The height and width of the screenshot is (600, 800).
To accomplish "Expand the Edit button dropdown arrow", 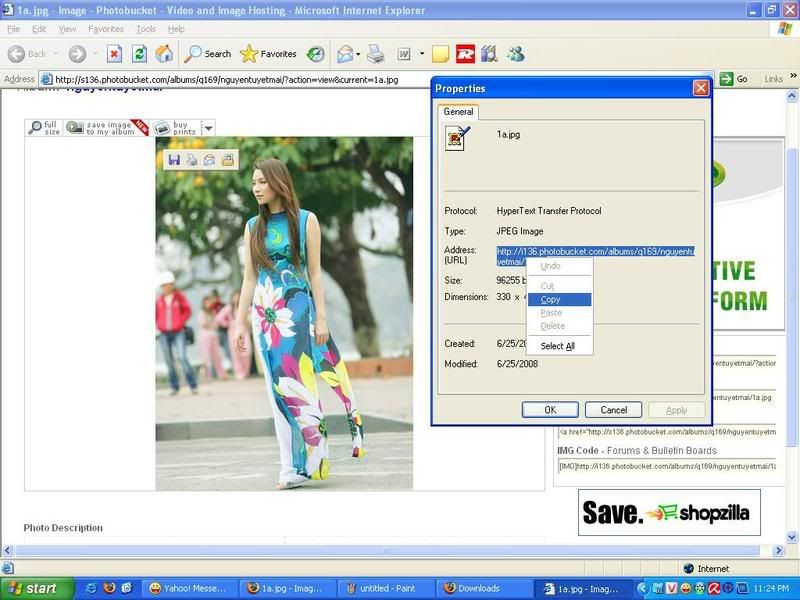I will click(422, 54).
